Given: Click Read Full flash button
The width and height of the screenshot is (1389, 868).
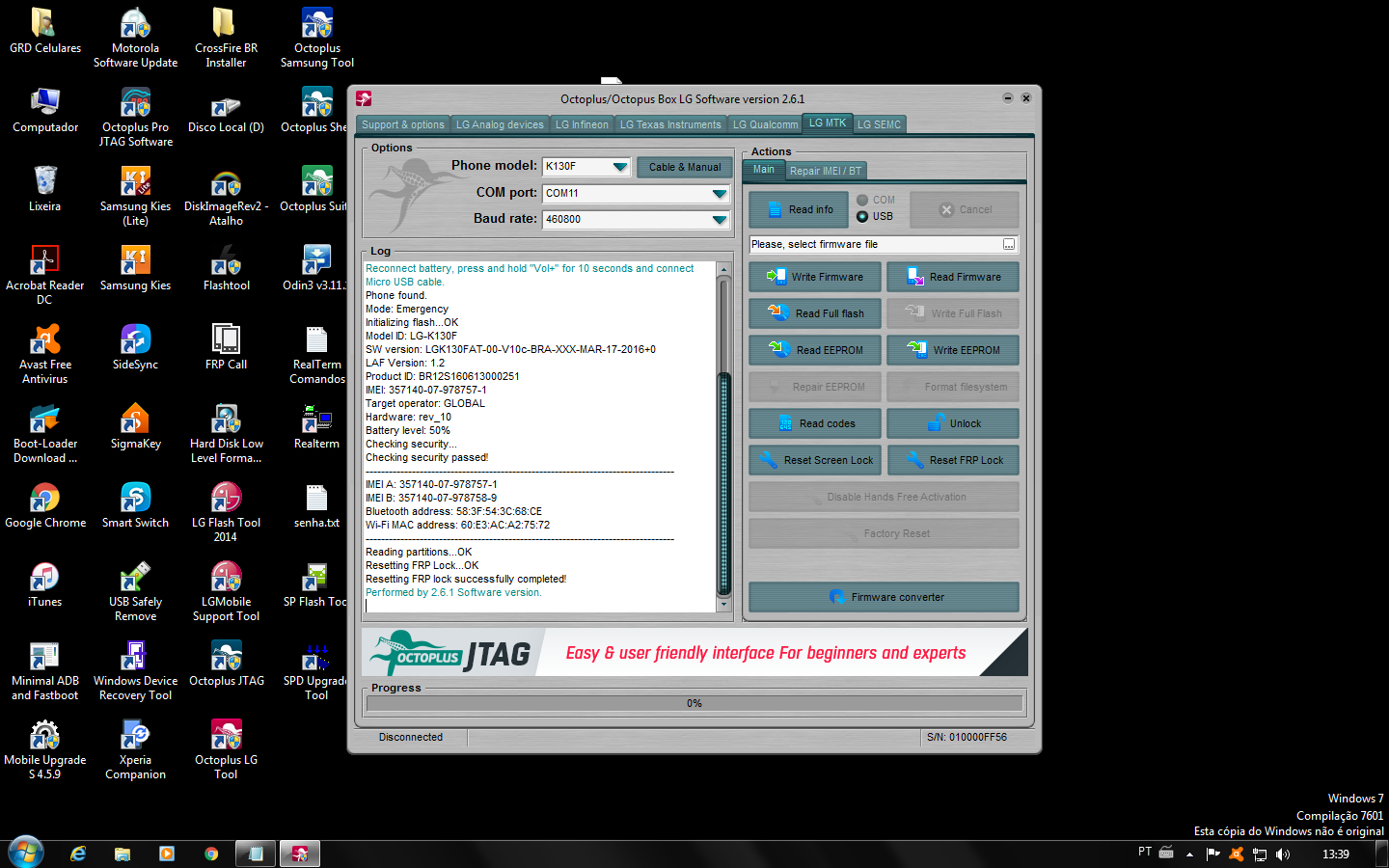Looking at the screenshot, I should pyautogui.click(x=815, y=313).
